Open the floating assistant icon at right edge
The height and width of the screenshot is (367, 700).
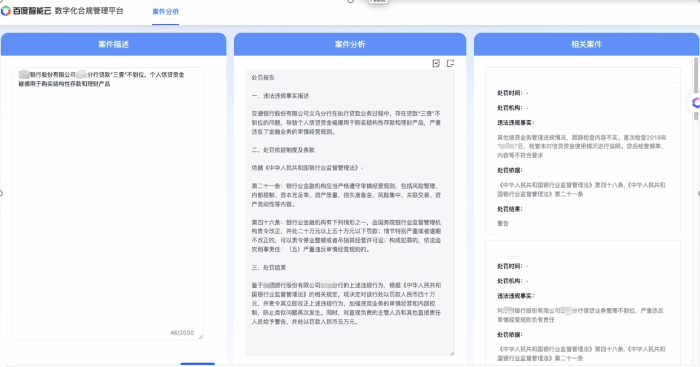[695, 103]
